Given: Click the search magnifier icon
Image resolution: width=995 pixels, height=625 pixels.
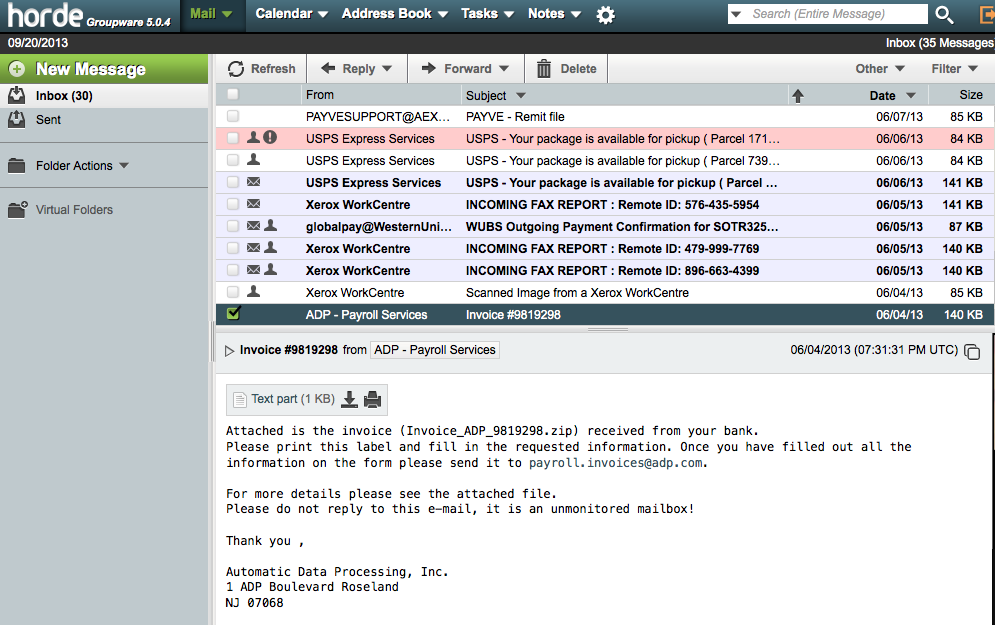Looking at the screenshot, I should click(x=944, y=15).
